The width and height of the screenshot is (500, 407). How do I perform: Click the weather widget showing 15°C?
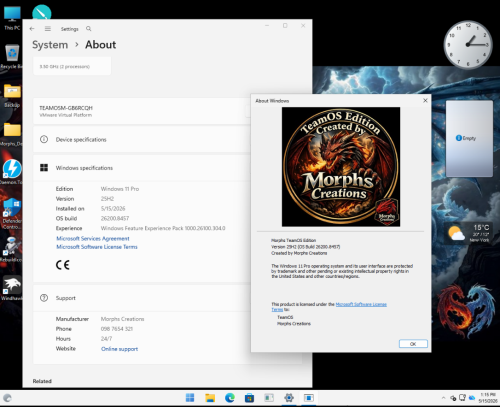pyautogui.click(x=468, y=233)
